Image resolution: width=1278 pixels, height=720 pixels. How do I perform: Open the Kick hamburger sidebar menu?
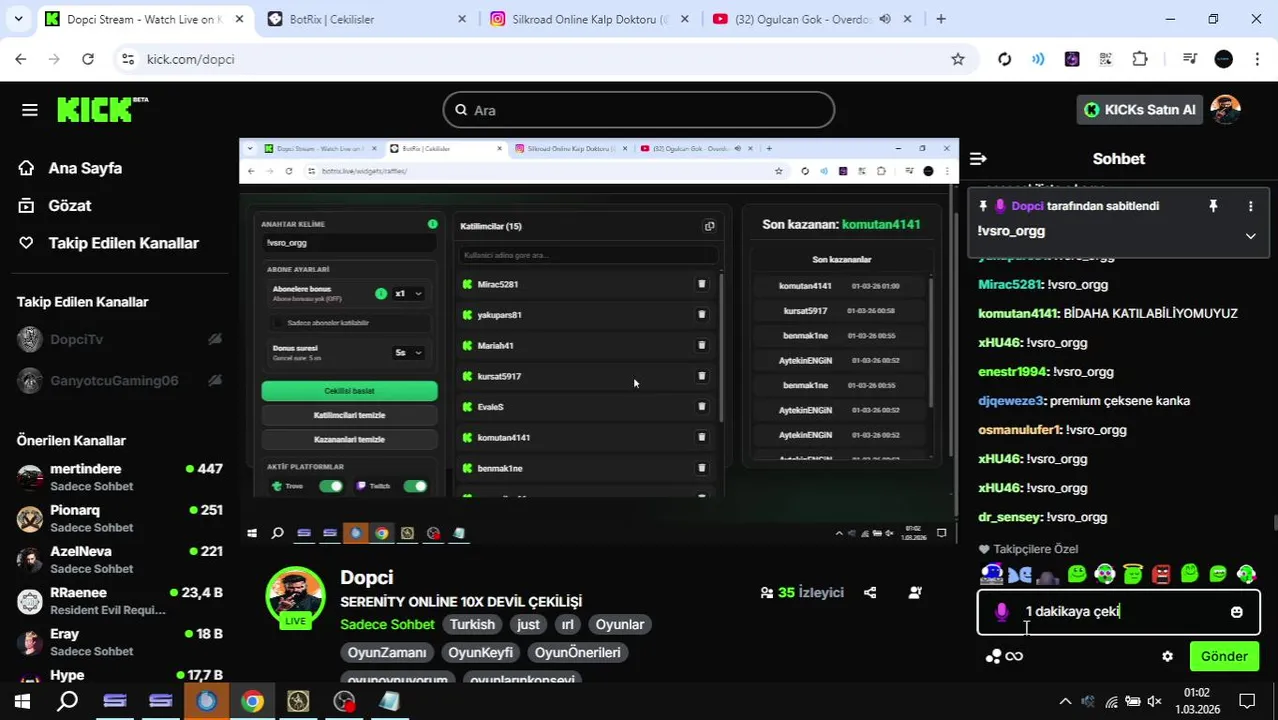click(29, 110)
